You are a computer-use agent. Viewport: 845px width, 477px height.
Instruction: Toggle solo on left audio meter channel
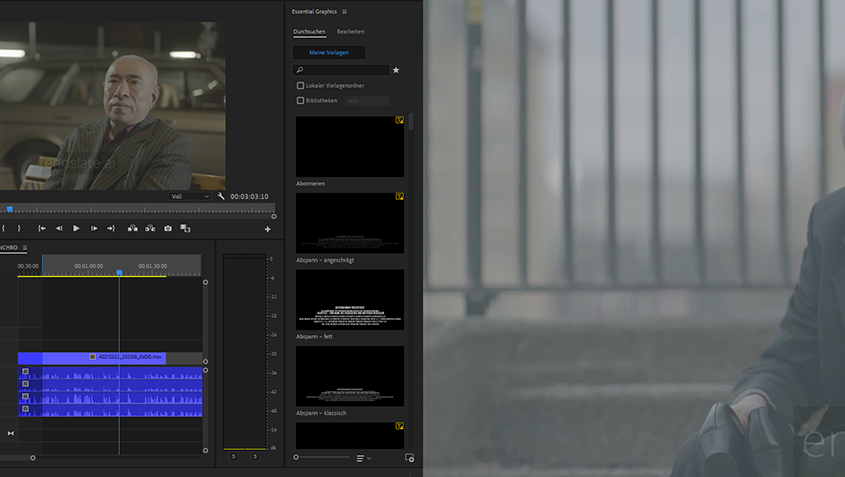(234, 456)
